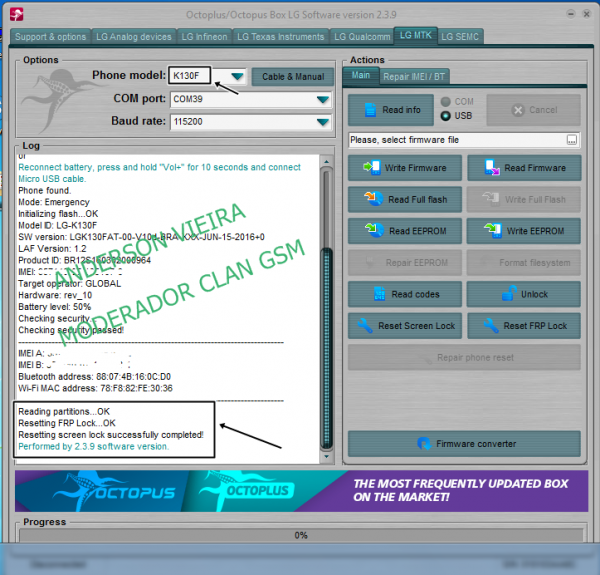This screenshot has height=575, width=600.
Task: Open the Support & options tab
Action: [50, 37]
